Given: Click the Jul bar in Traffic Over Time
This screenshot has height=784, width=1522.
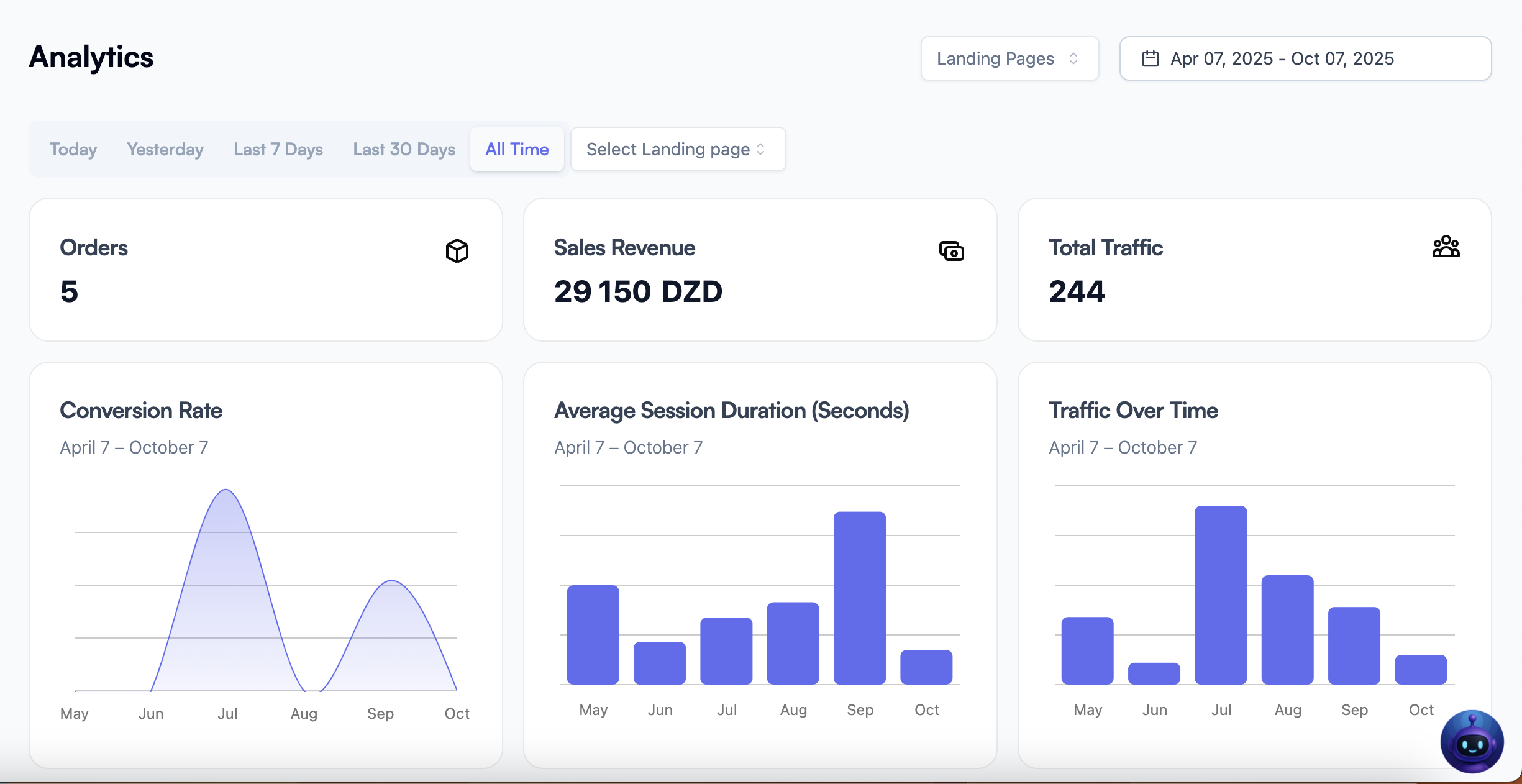Looking at the screenshot, I should [x=1220, y=595].
